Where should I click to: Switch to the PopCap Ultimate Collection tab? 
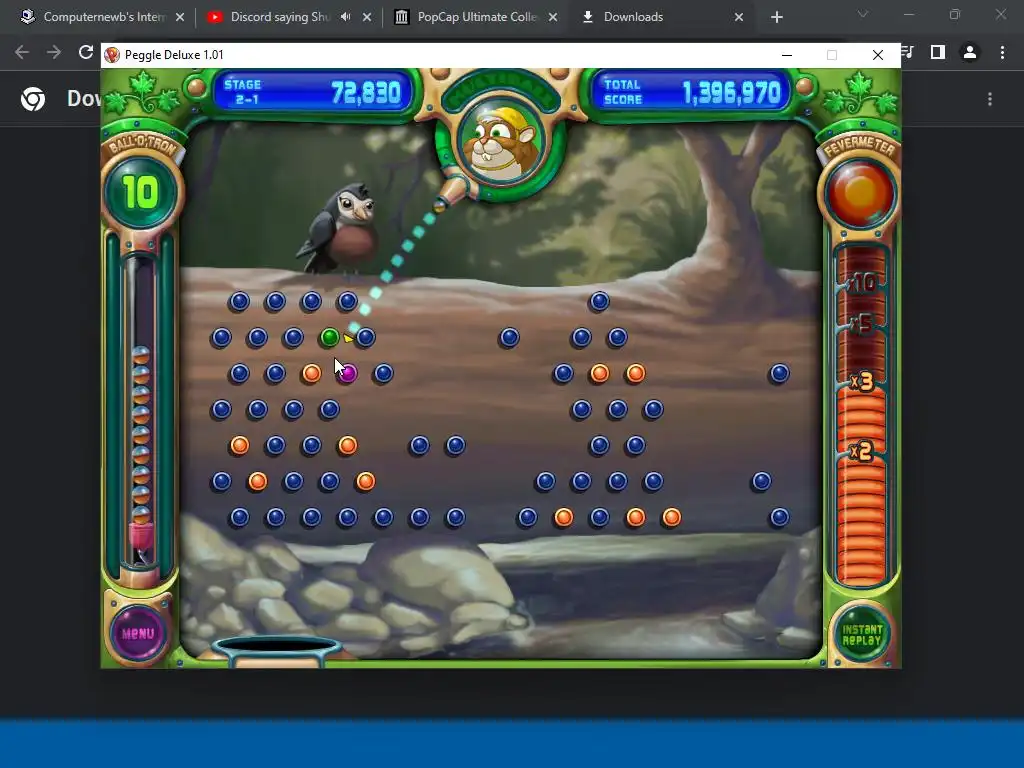click(x=477, y=17)
